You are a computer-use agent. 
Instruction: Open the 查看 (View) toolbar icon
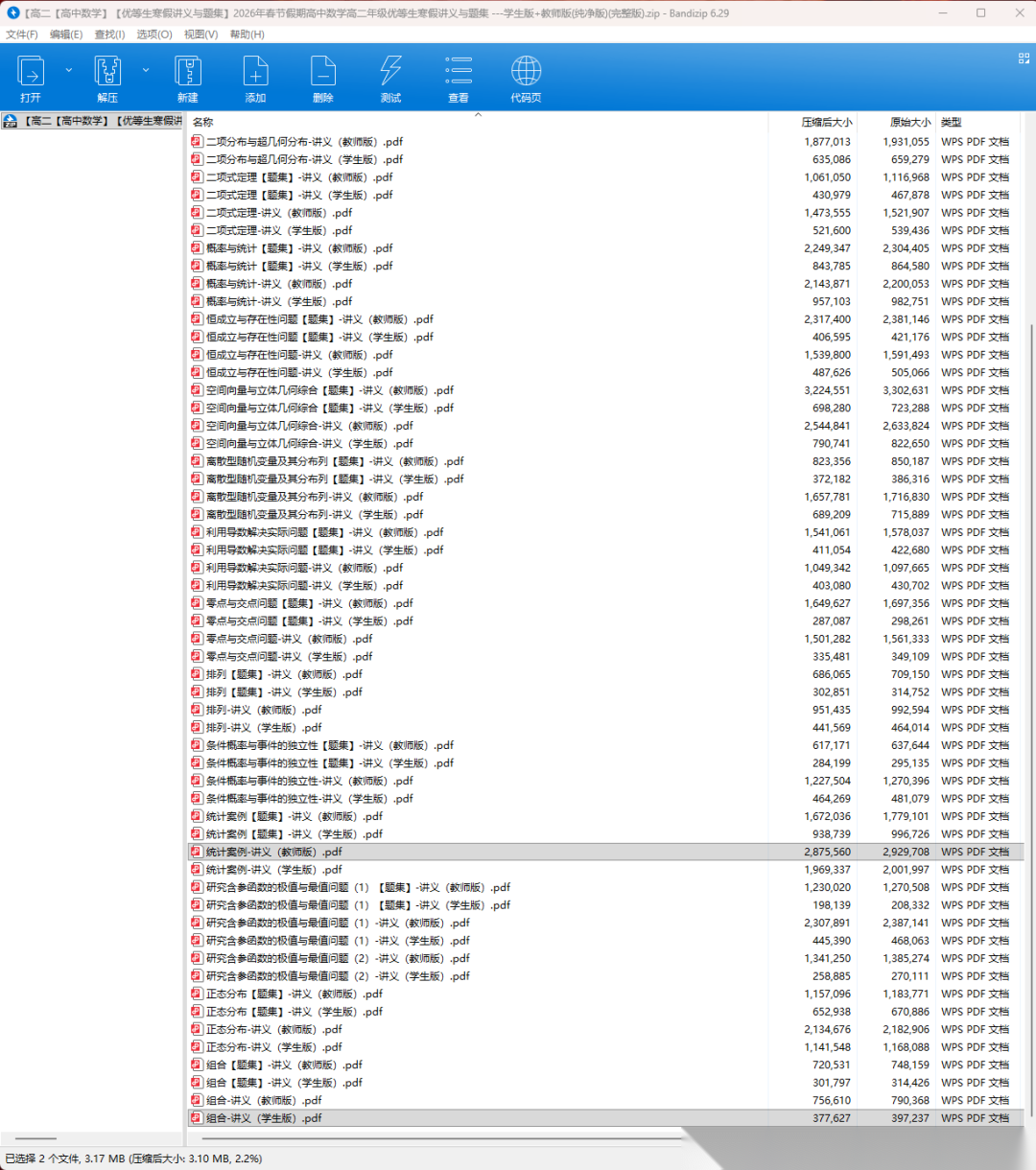tap(459, 77)
